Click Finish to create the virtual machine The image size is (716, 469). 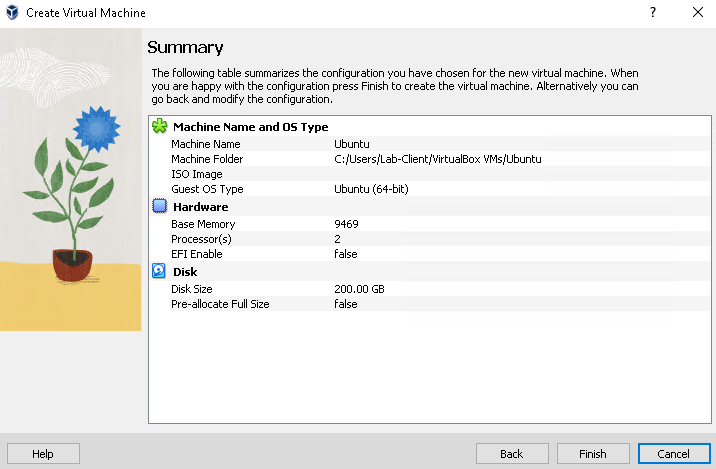tap(593, 453)
